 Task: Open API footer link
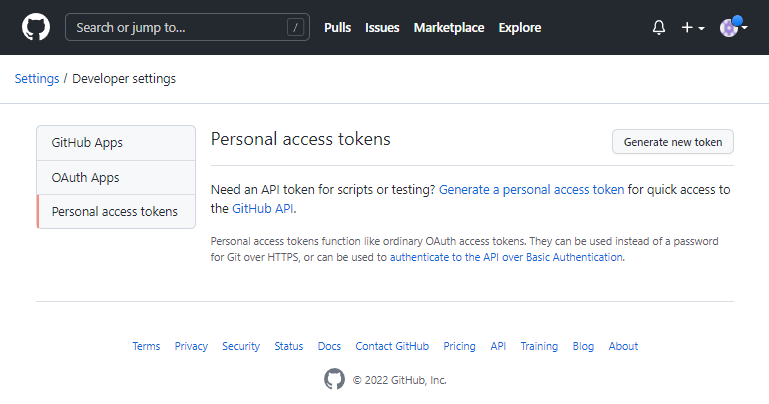pyautogui.click(x=498, y=346)
